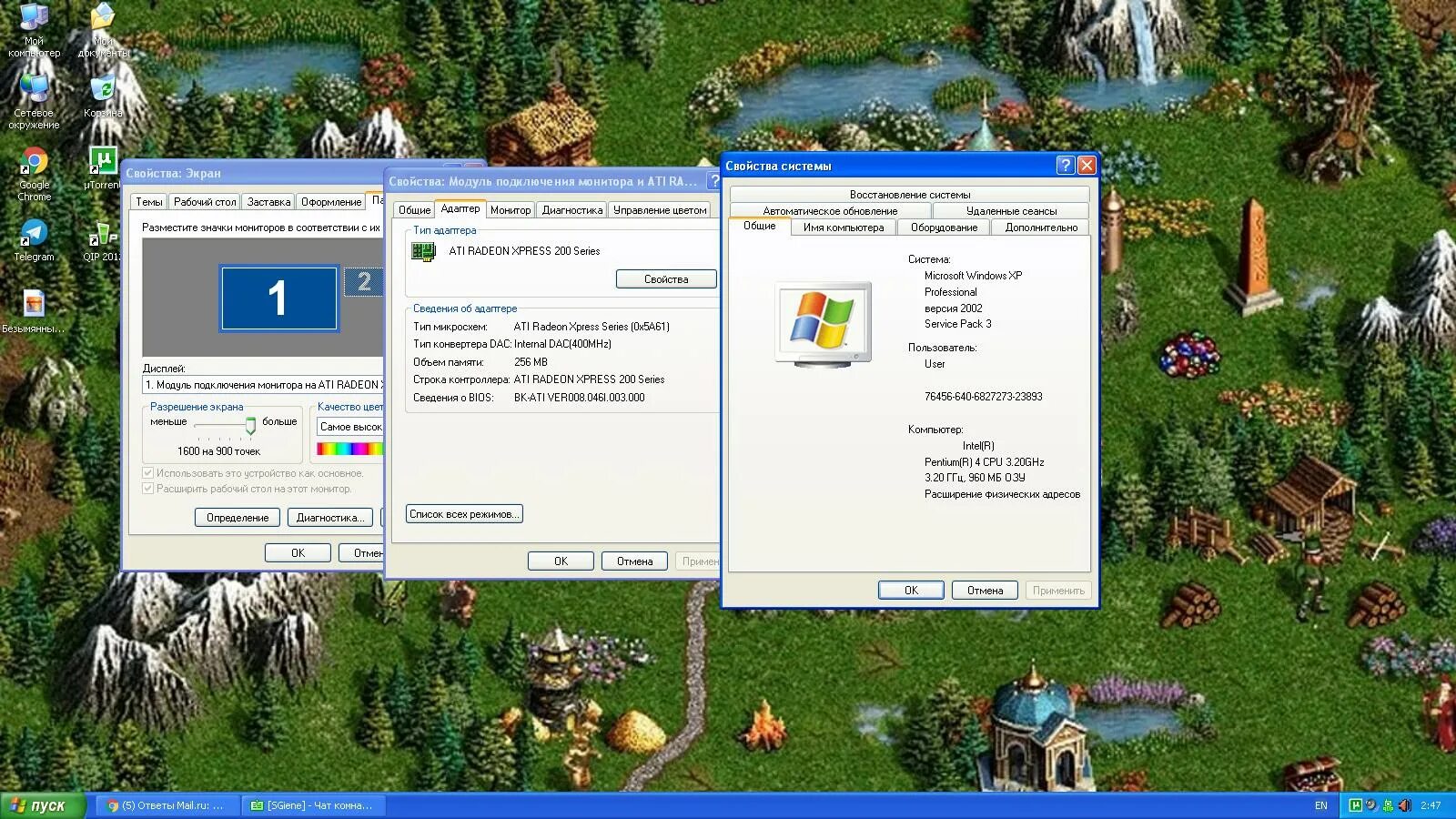Image resolution: width=1456 pixels, height=819 pixels.
Task: Open the Оформление tab
Action: click(x=331, y=202)
